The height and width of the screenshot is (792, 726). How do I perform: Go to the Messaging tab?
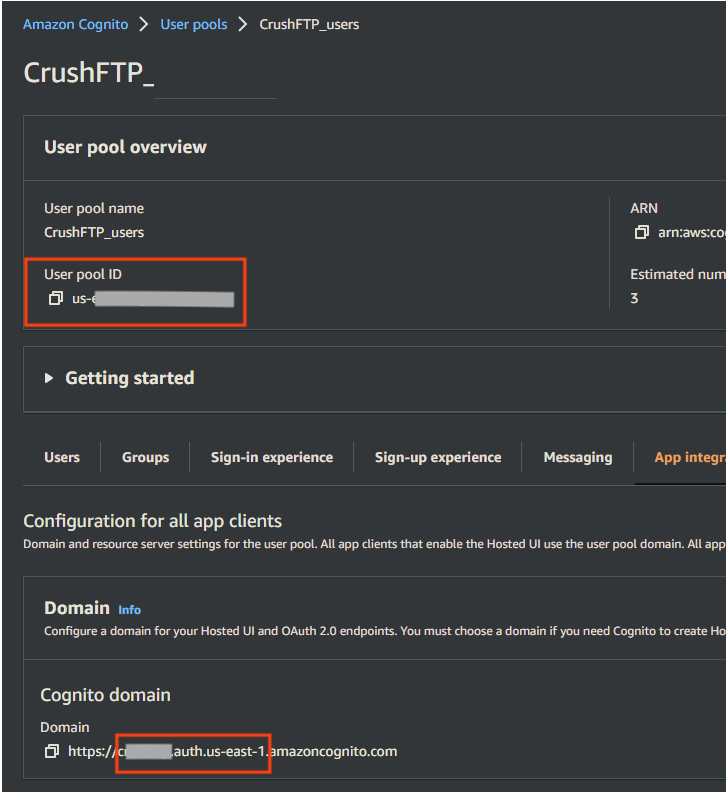coord(578,457)
